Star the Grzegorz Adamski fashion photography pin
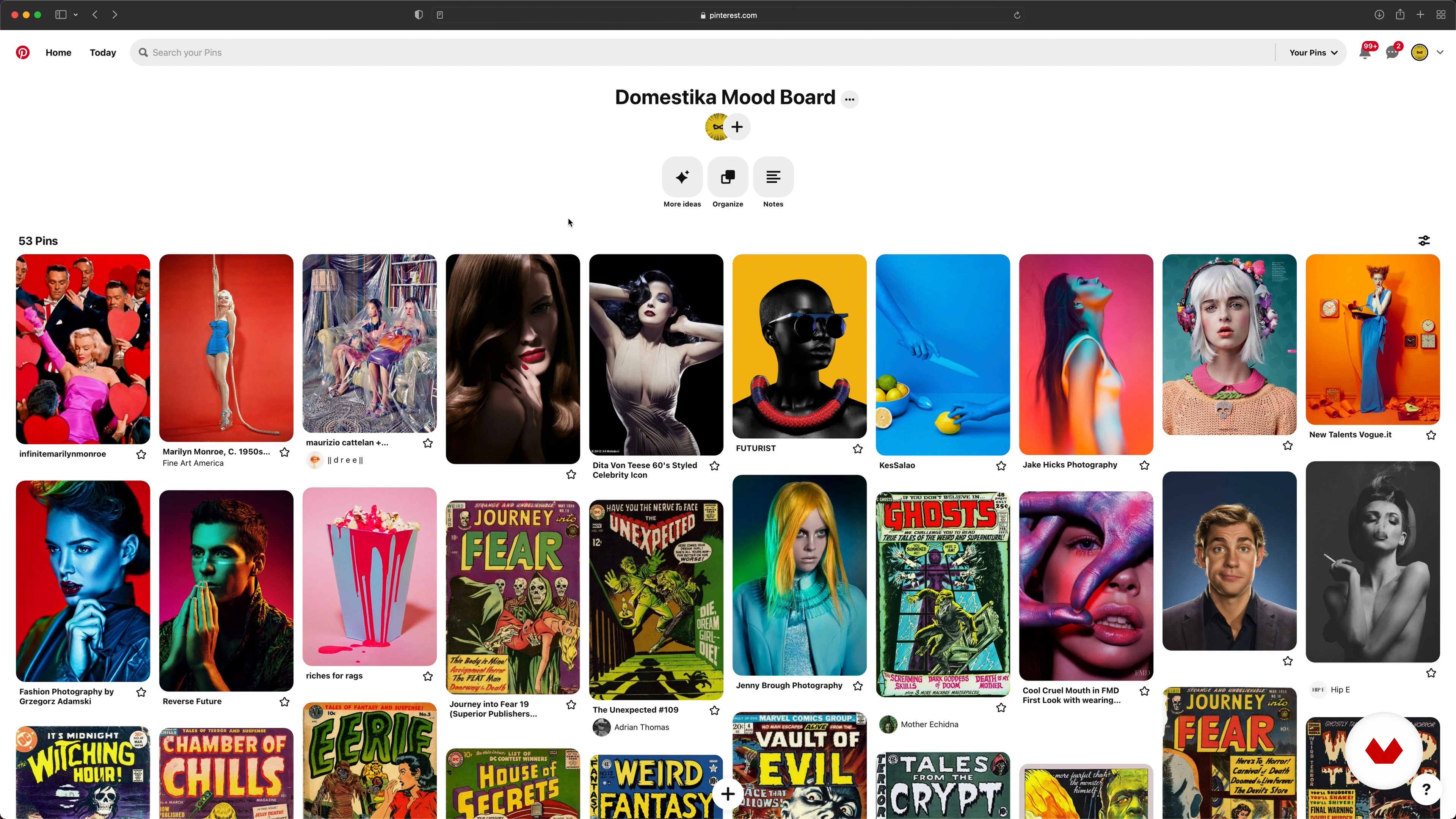Viewport: 1456px width, 819px height. point(141,692)
